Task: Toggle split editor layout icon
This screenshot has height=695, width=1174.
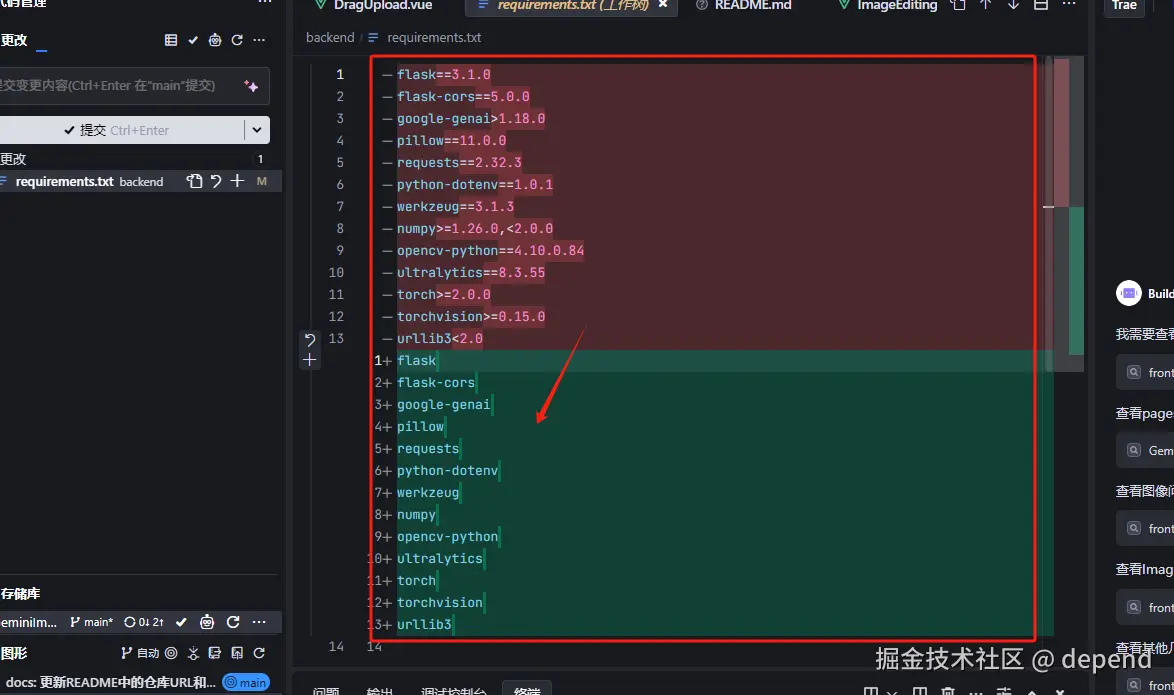Action: pyautogui.click(x=1041, y=5)
